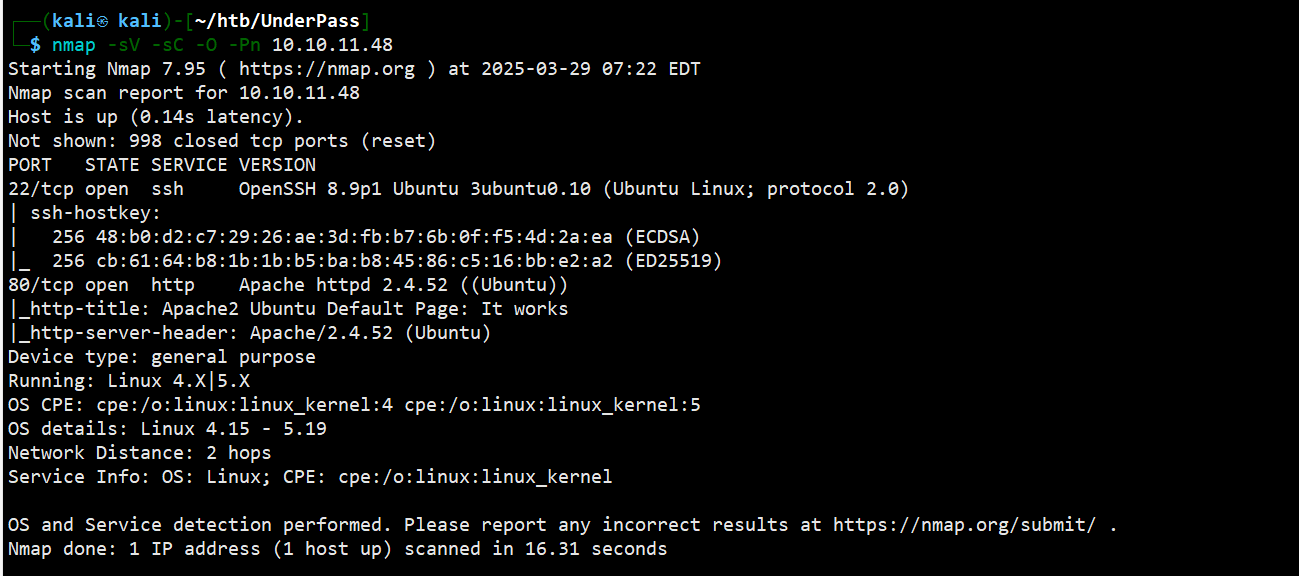This screenshot has width=1299, height=576.
Task: Click the nmap command word in the prompt
Action: coord(74,45)
